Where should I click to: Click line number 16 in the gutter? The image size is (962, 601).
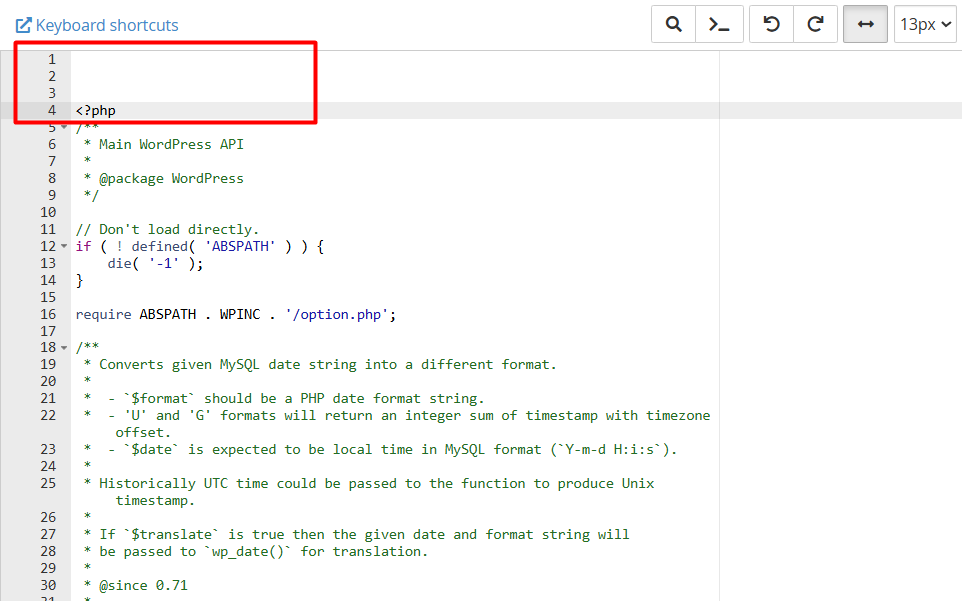[x=49, y=314]
